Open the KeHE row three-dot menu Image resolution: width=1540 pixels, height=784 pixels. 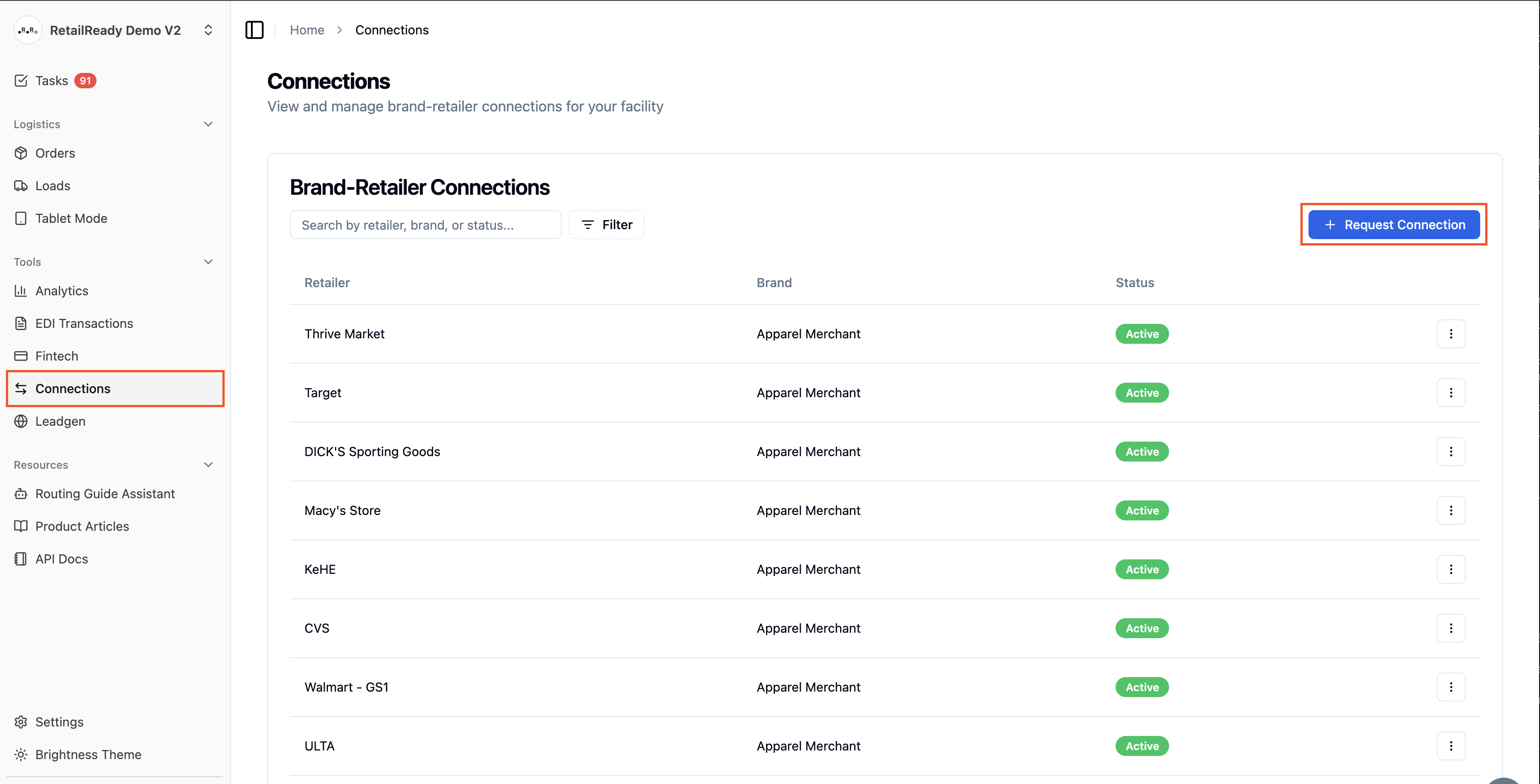coord(1451,569)
